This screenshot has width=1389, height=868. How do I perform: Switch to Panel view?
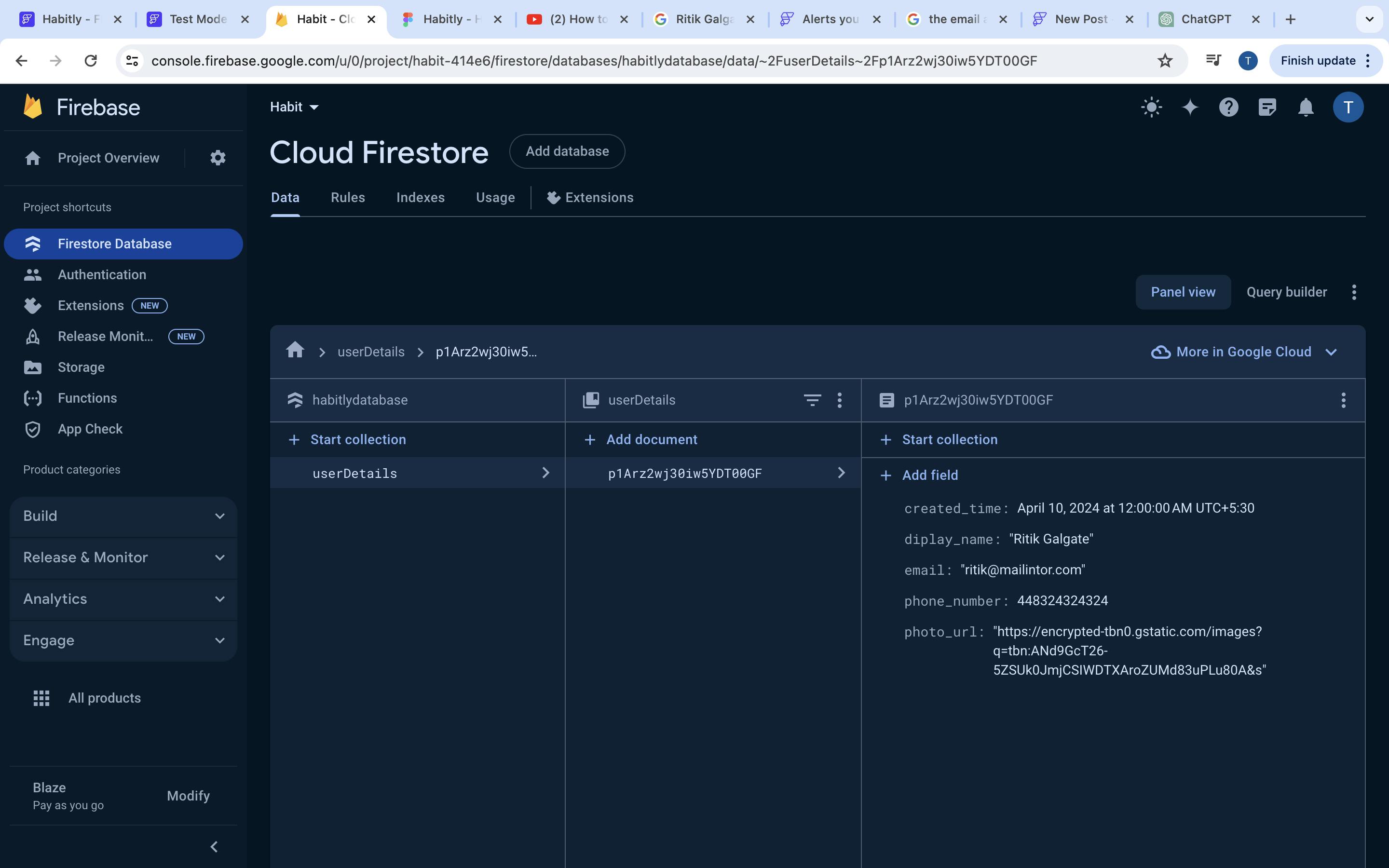tap(1183, 292)
